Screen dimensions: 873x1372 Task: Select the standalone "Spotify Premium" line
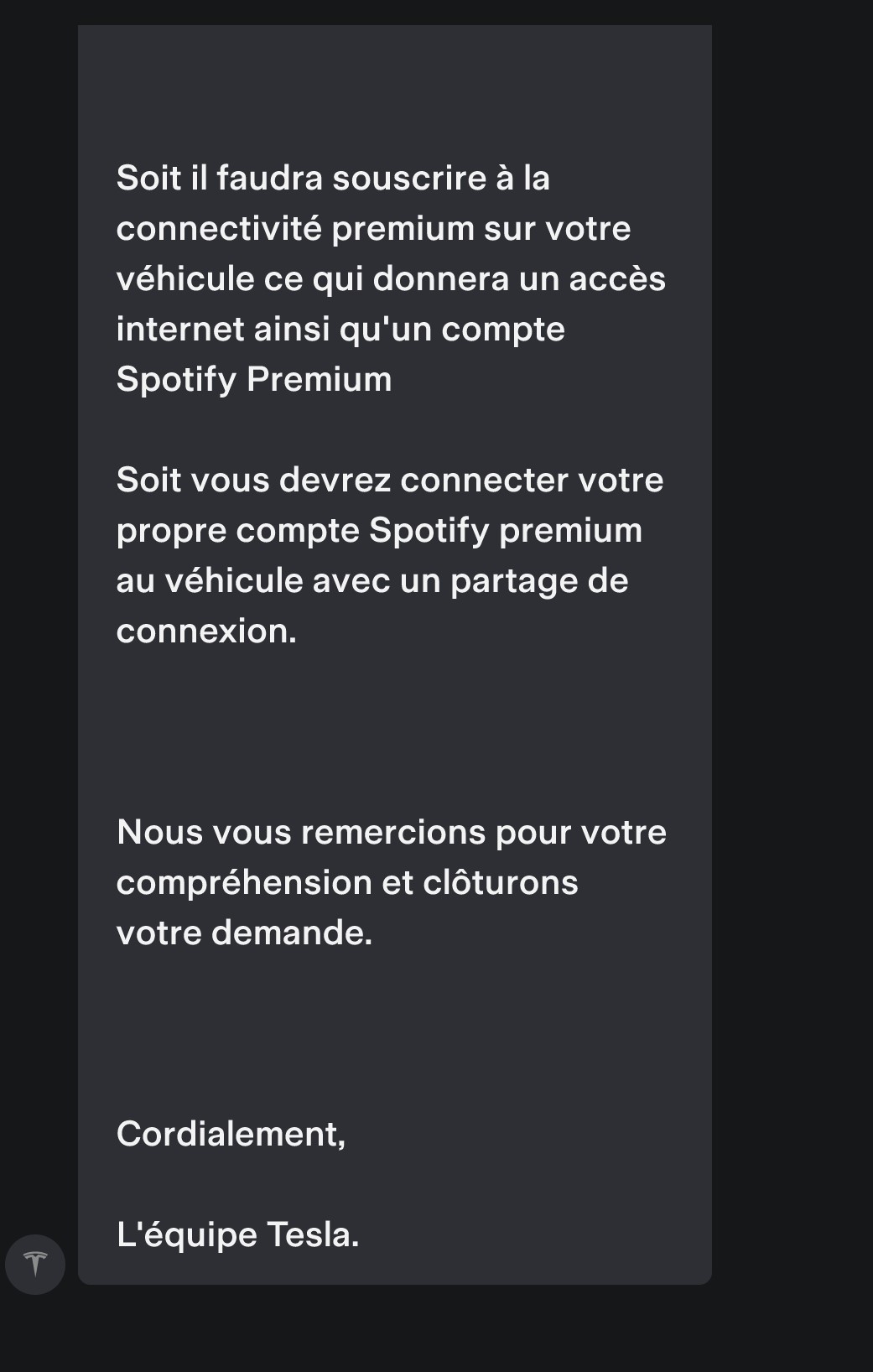(x=254, y=380)
